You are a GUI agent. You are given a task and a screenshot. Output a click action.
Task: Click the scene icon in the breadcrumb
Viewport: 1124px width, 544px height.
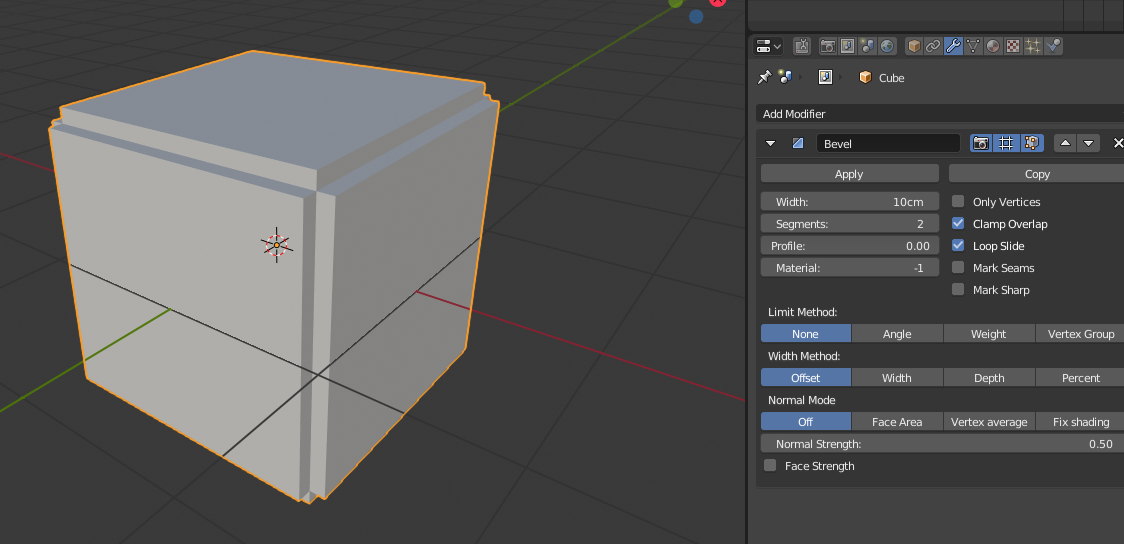(785, 77)
